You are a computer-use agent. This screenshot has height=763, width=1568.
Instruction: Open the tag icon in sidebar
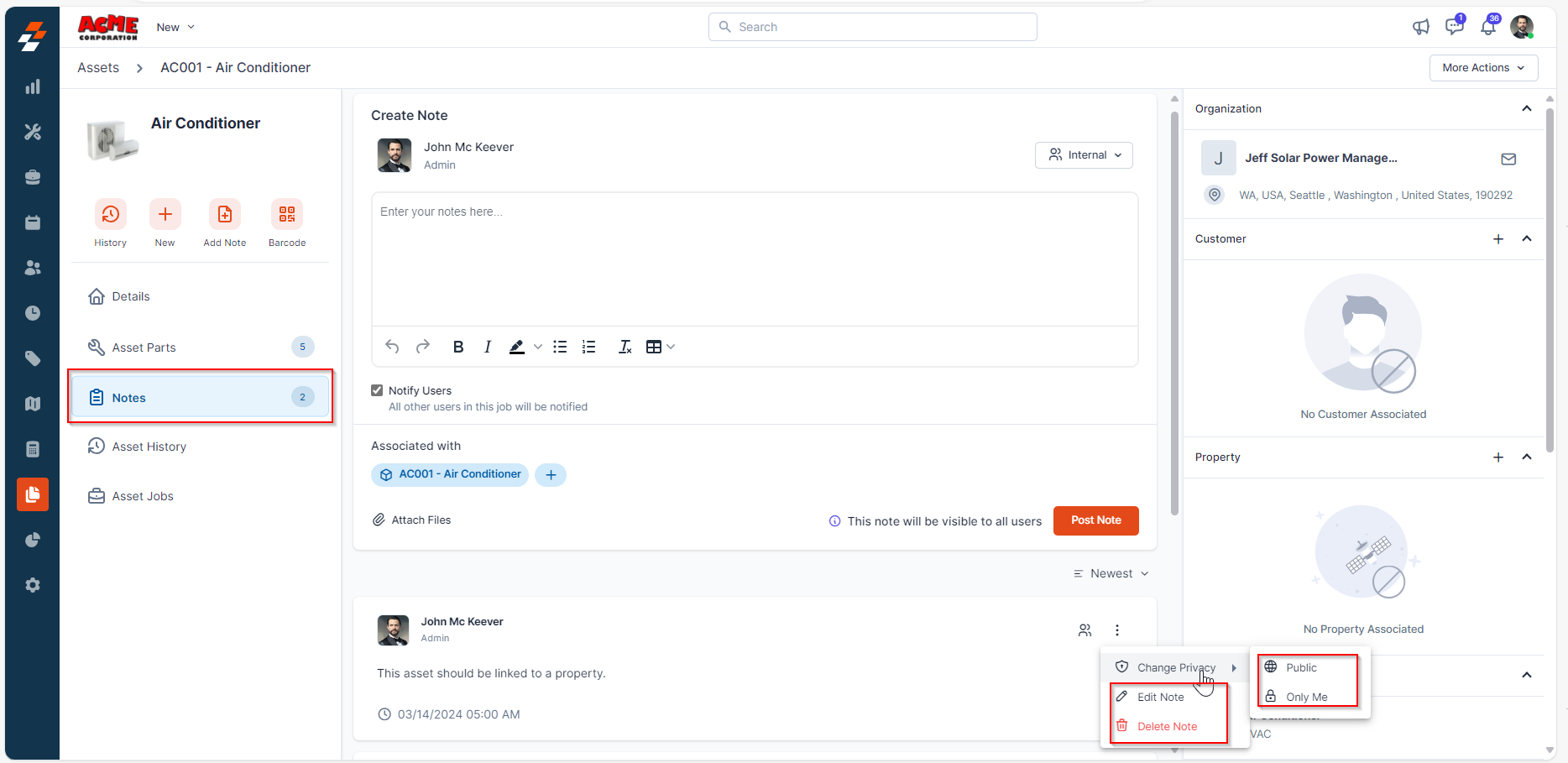coord(33,358)
